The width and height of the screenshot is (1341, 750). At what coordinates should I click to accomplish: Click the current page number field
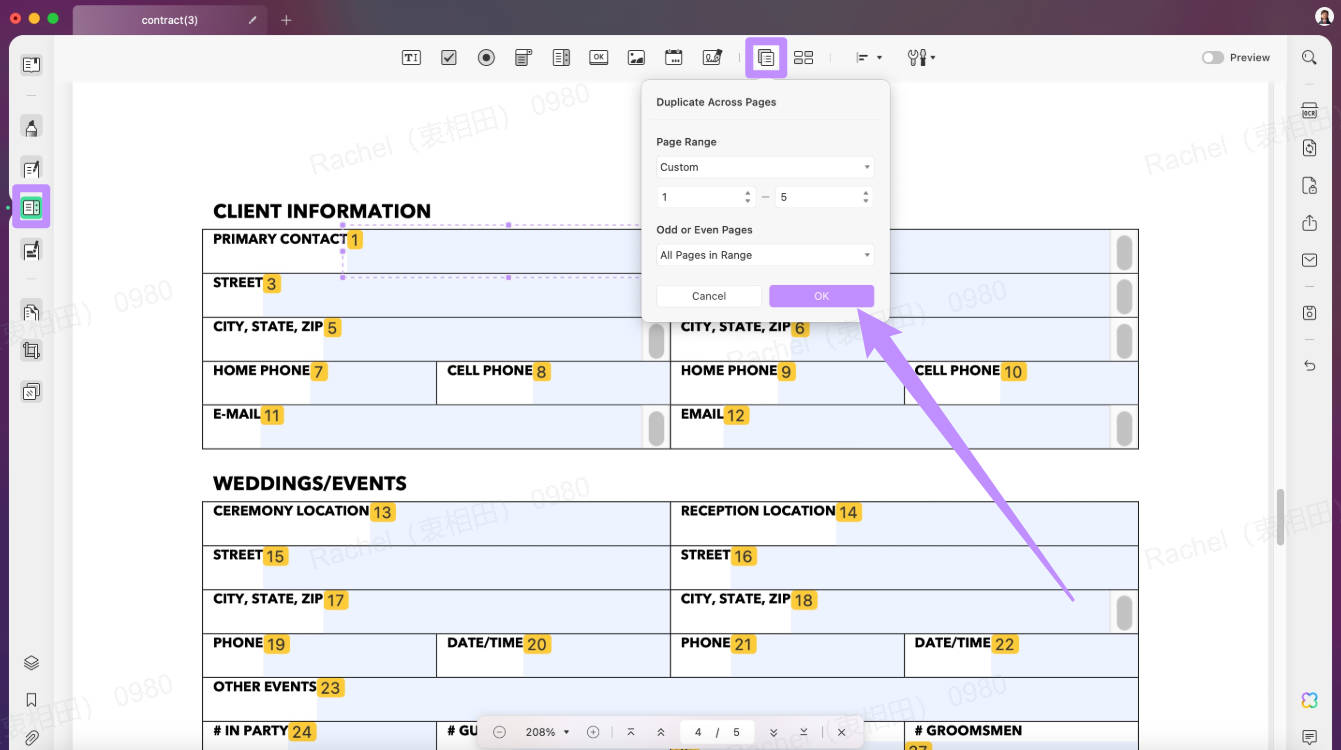coord(698,732)
